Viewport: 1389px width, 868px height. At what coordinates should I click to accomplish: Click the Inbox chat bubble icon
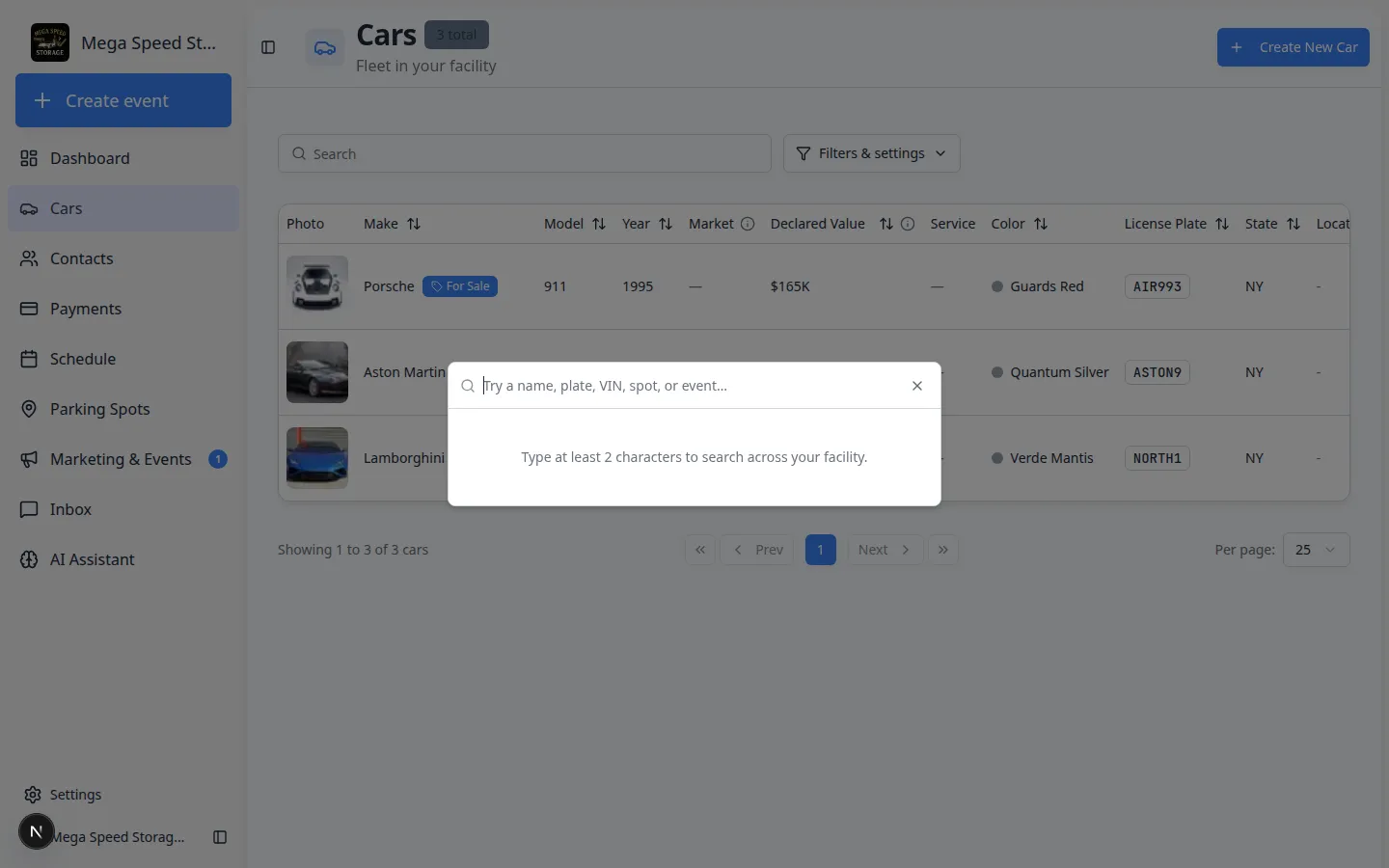click(x=29, y=509)
